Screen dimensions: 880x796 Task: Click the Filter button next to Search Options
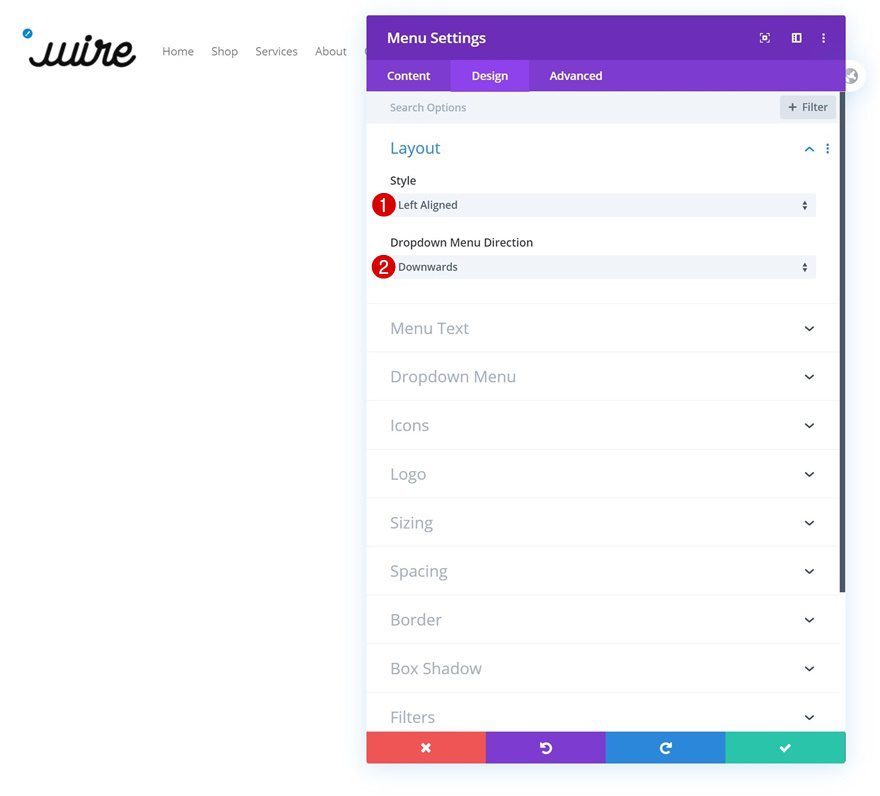(807, 107)
